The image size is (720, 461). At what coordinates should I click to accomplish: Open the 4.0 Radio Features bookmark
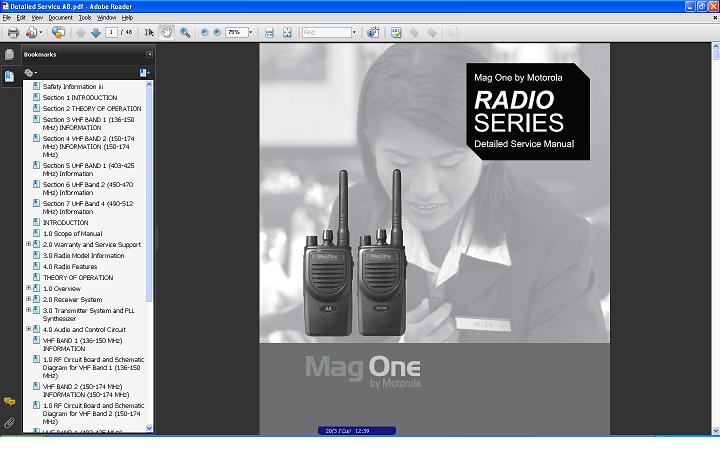coord(70,266)
